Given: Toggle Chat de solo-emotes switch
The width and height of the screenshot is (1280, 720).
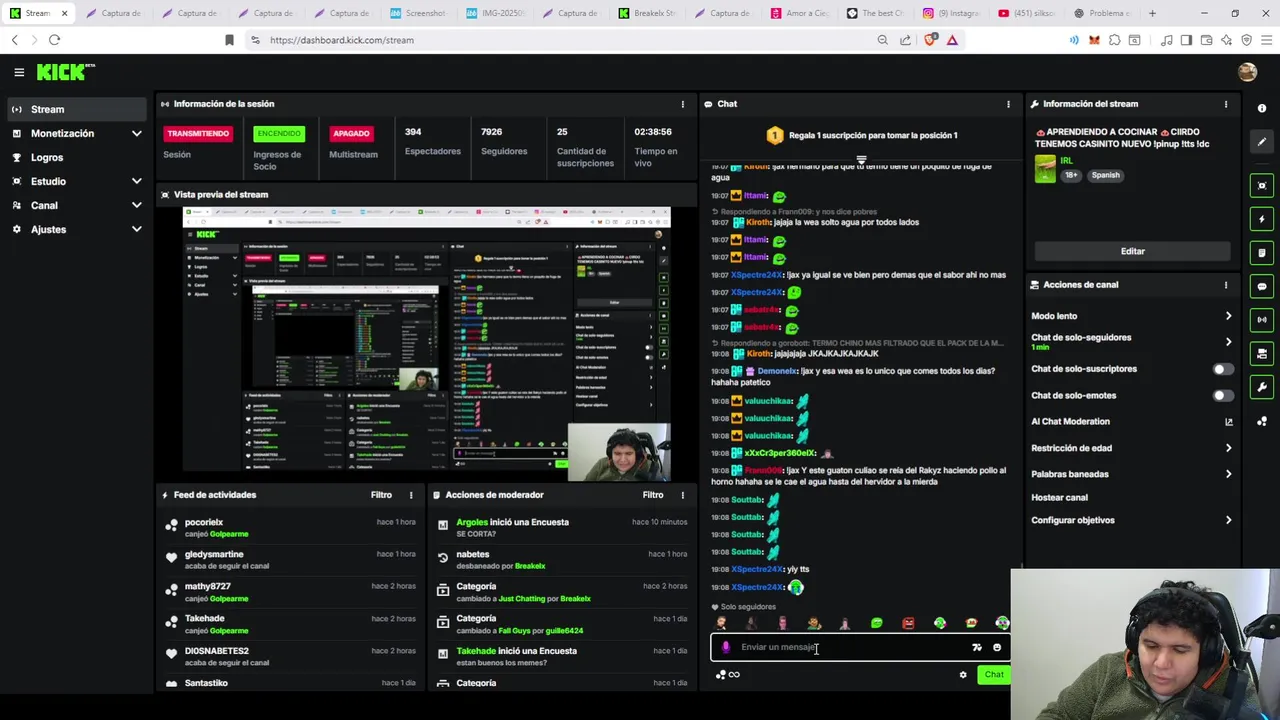Looking at the screenshot, I should pos(1222,396).
